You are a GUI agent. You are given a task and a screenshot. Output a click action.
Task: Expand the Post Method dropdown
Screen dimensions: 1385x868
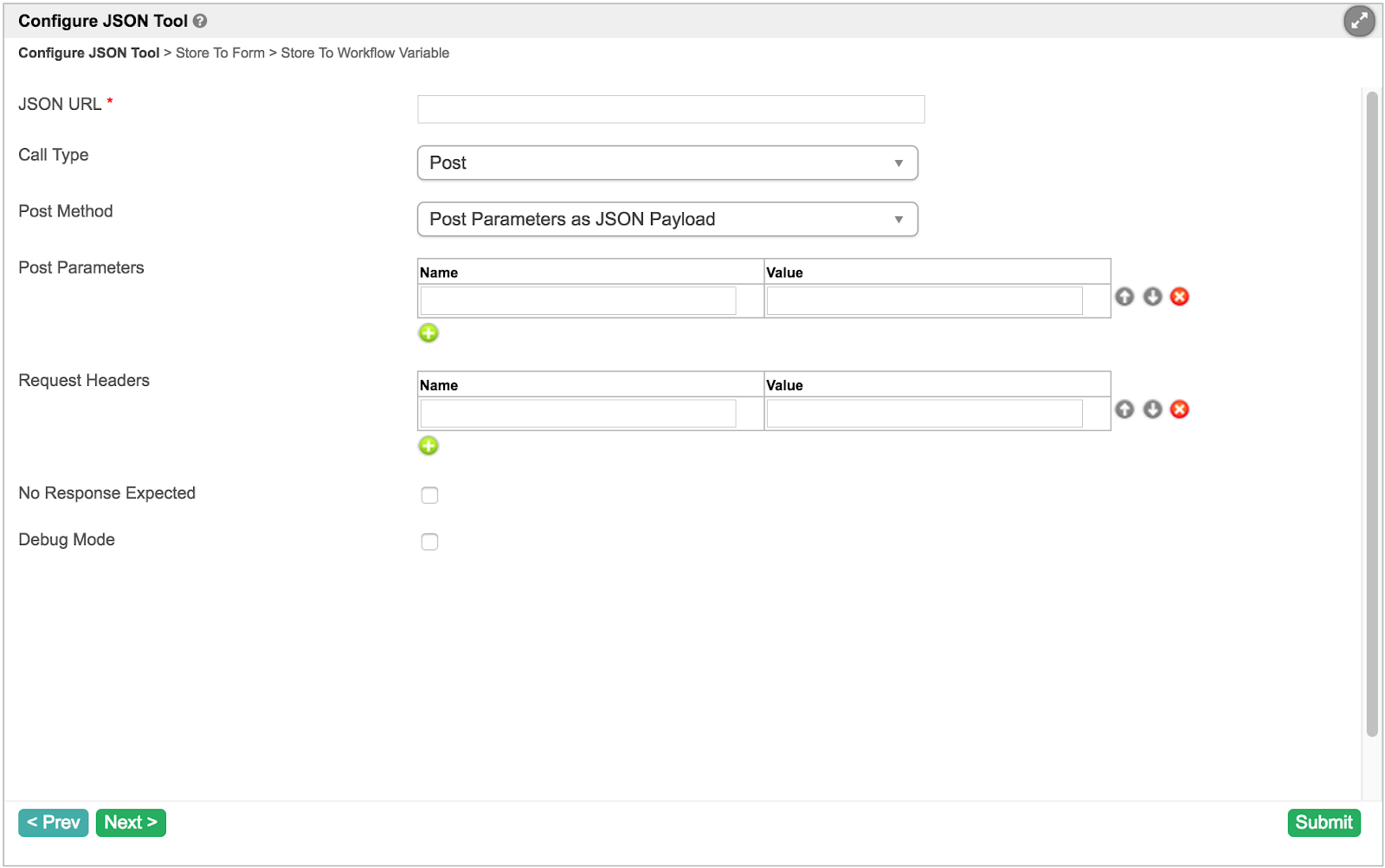(667, 219)
